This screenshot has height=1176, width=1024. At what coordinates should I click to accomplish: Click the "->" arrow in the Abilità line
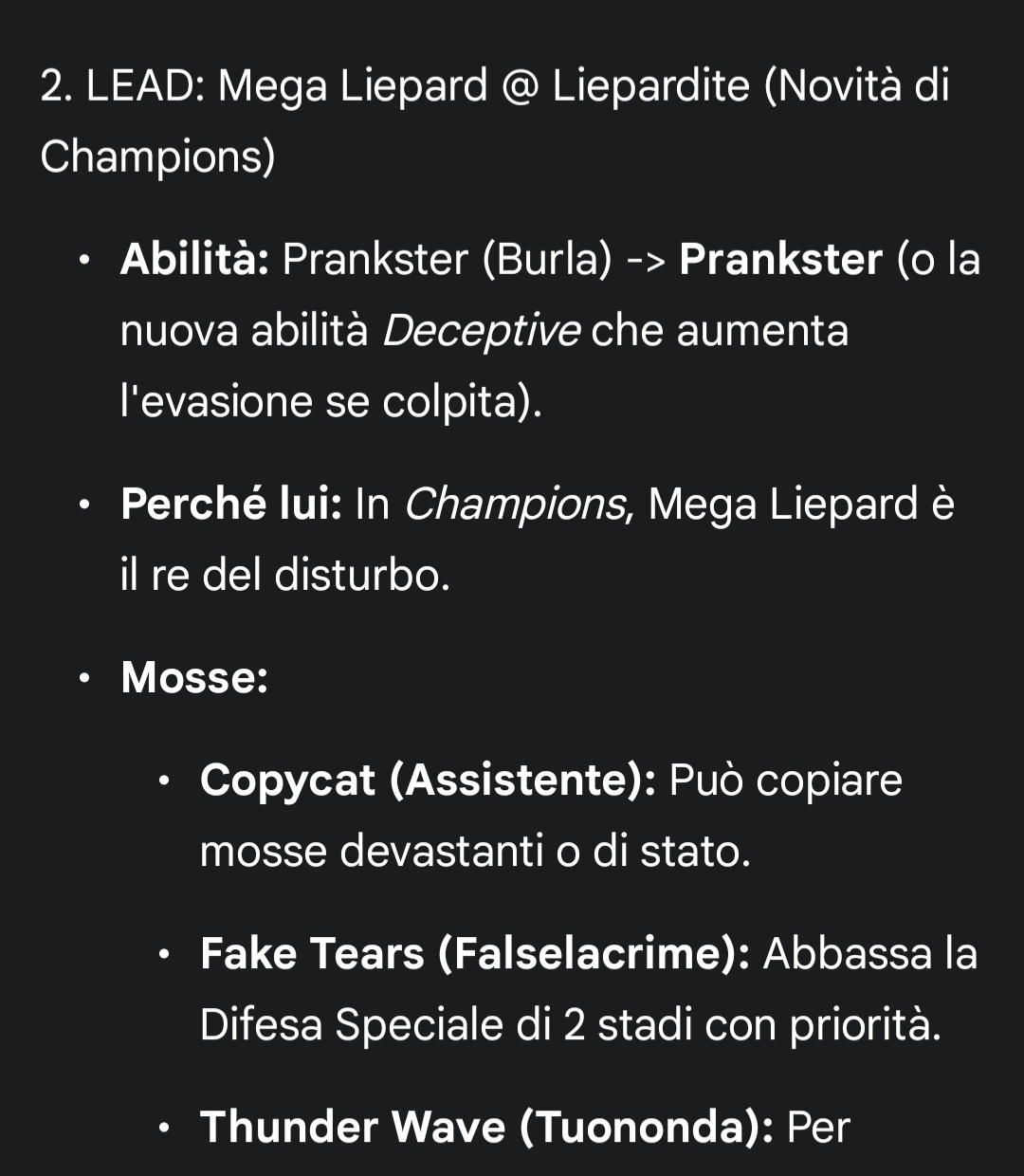(x=647, y=260)
